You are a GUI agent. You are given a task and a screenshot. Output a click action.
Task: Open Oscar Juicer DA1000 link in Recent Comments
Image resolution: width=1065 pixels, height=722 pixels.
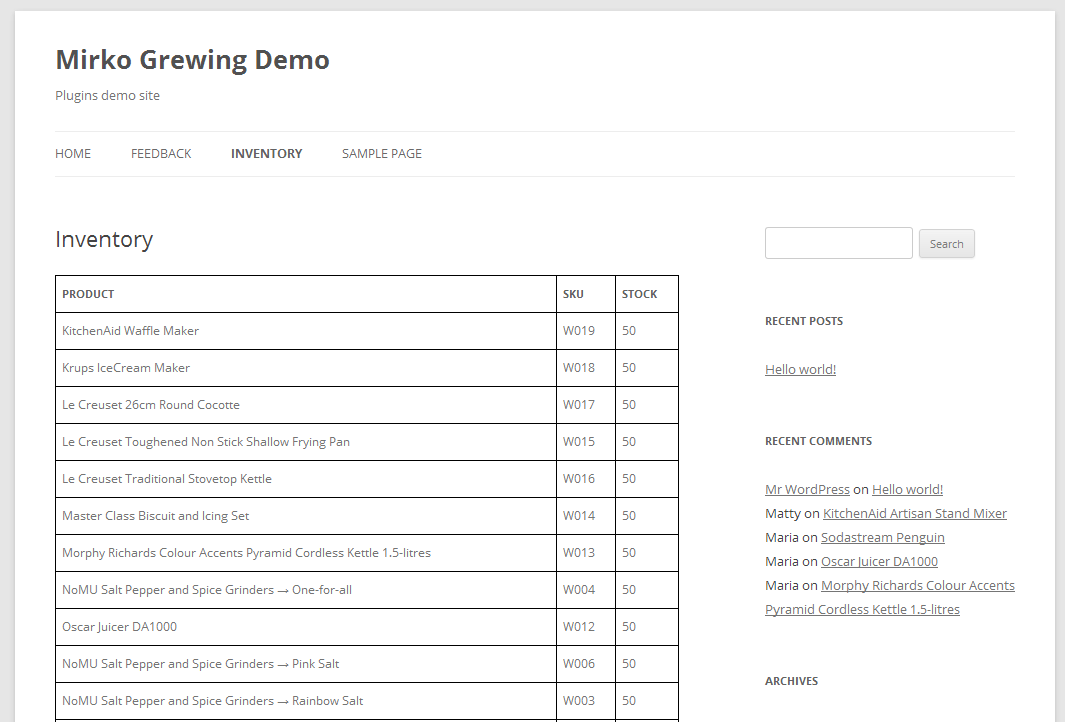click(879, 562)
